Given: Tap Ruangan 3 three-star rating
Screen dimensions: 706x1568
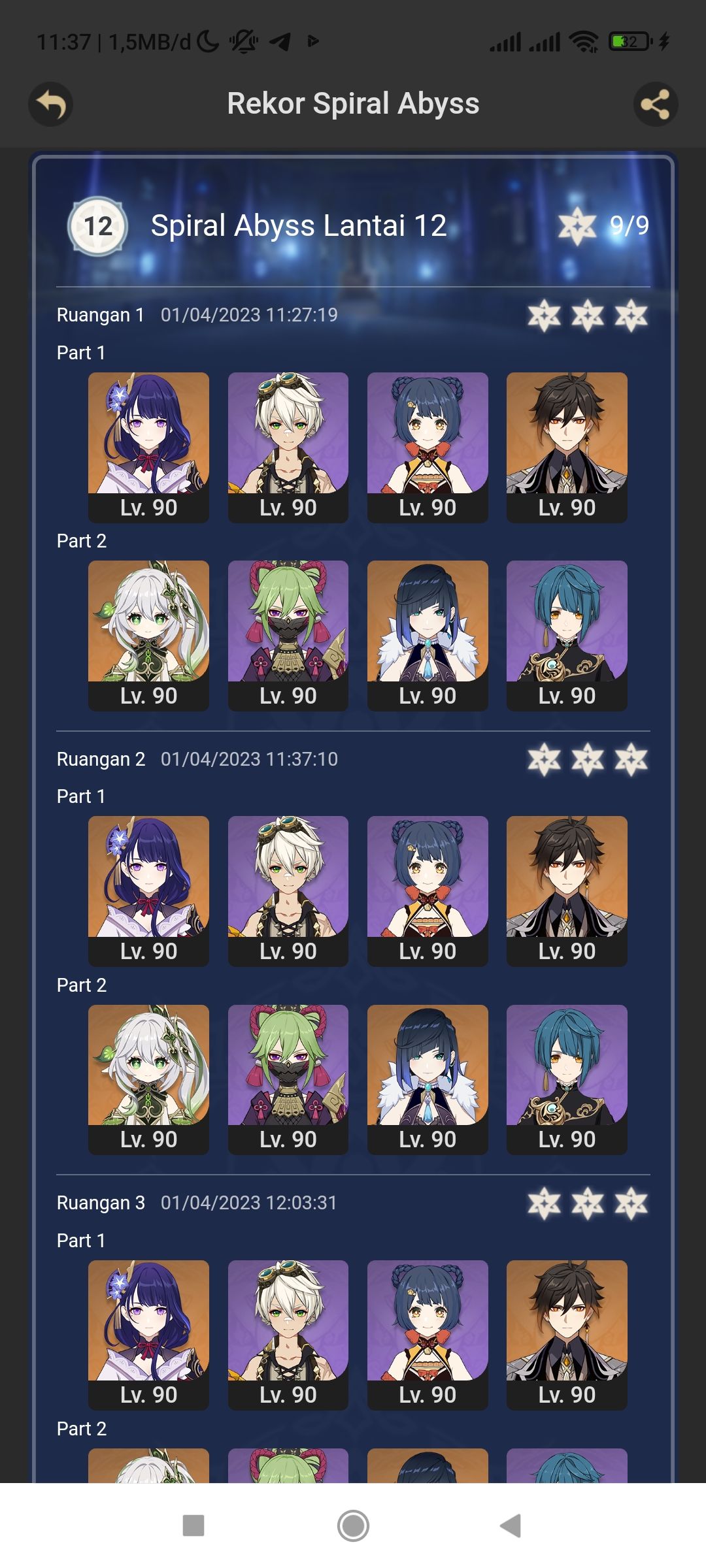Looking at the screenshot, I should pos(588,1203).
